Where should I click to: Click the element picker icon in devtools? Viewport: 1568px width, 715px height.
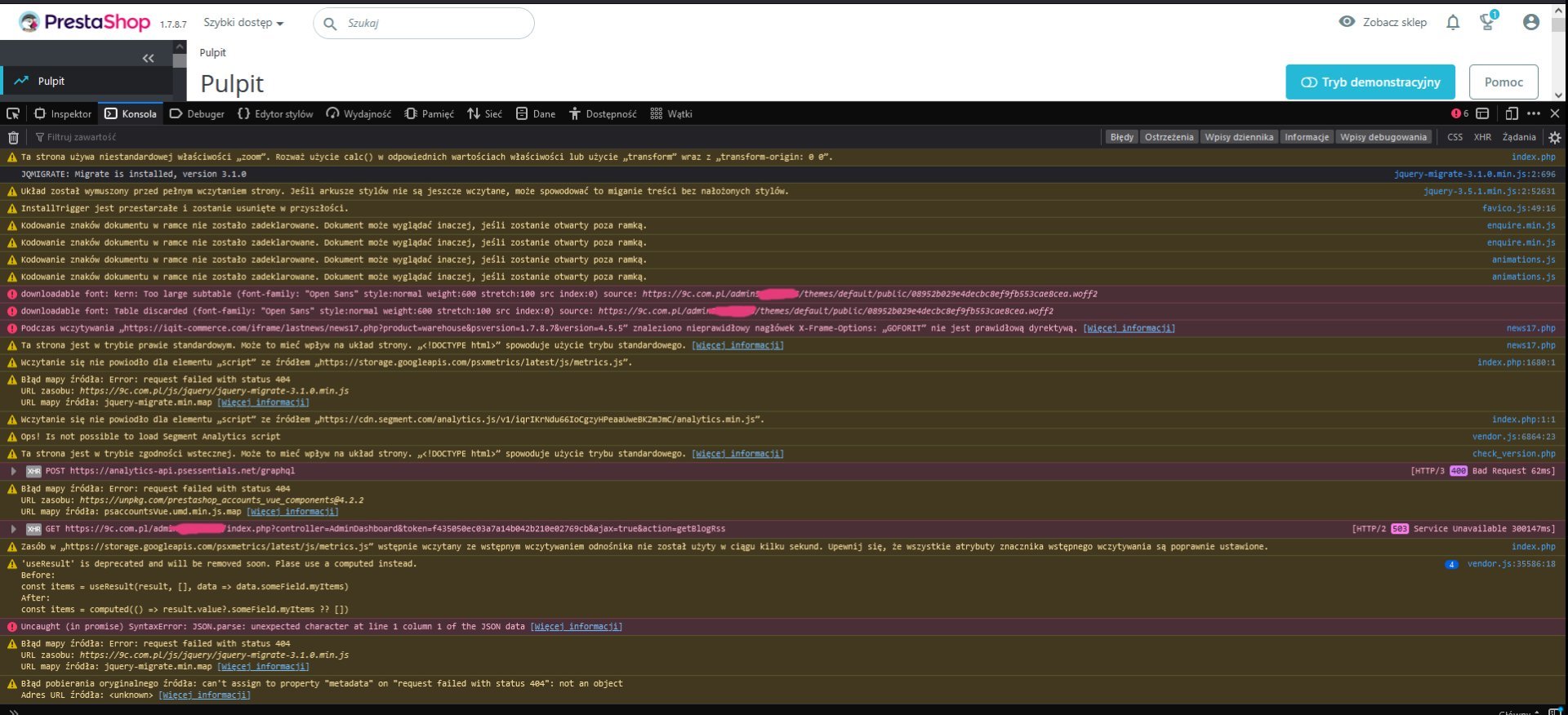[13, 114]
